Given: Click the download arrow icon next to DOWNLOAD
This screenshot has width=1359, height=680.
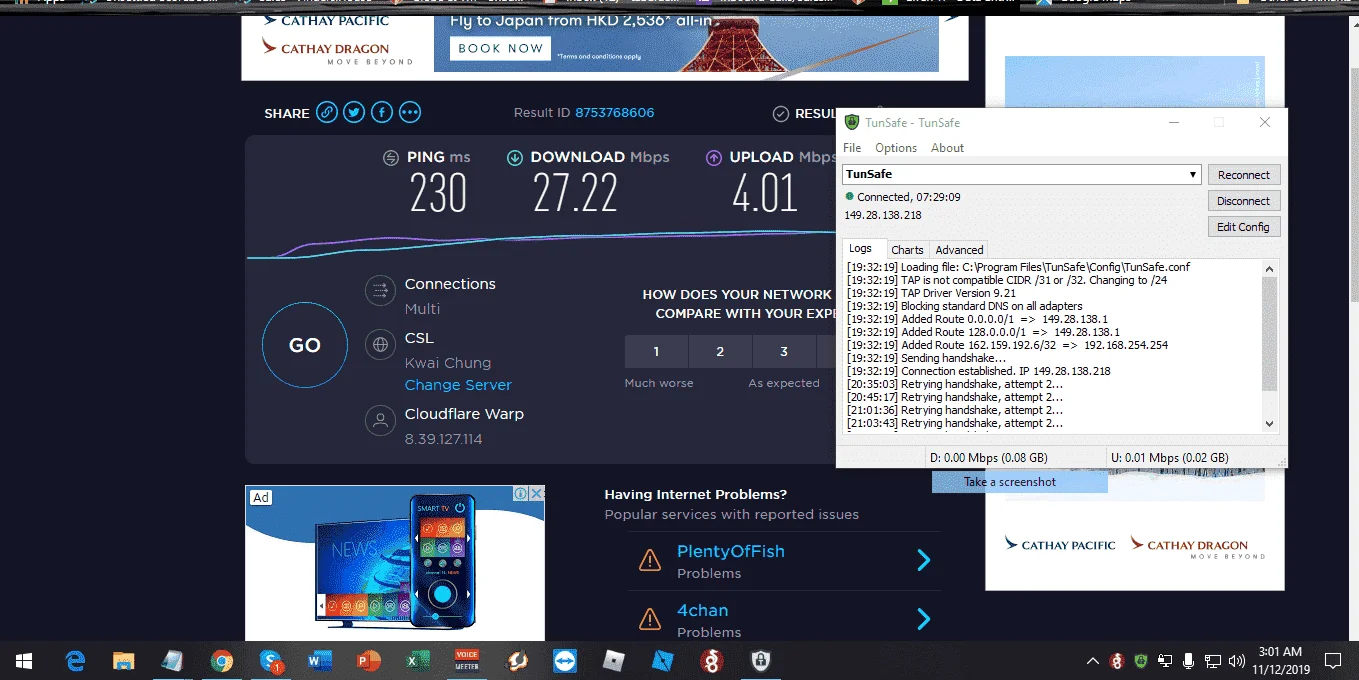Looking at the screenshot, I should 515,157.
